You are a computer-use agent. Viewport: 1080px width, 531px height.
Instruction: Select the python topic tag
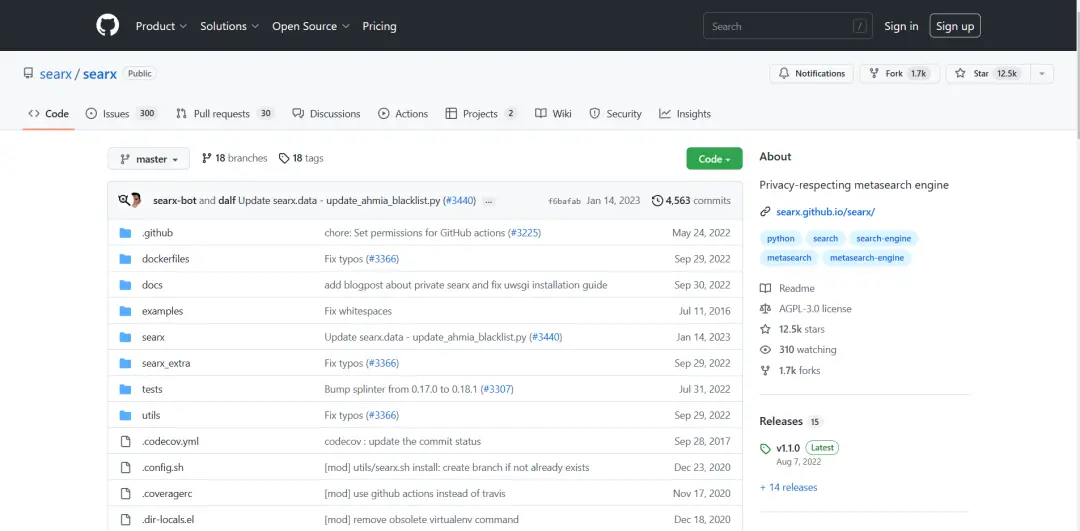[x=781, y=239]
